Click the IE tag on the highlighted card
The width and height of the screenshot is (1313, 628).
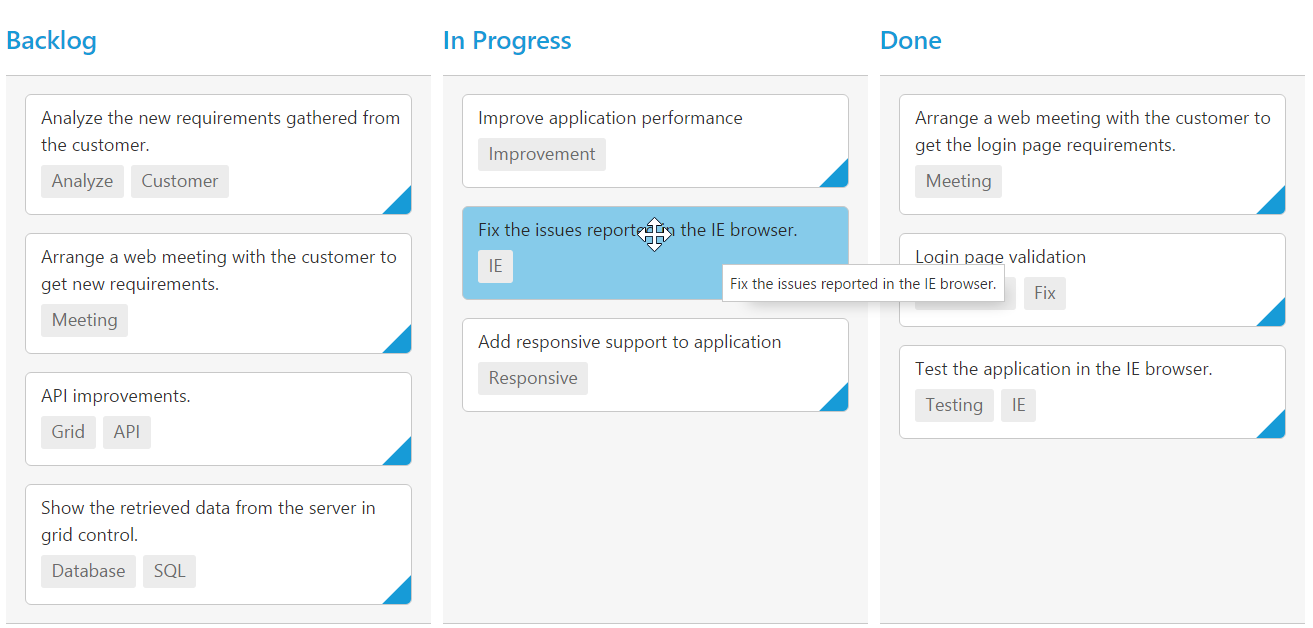click(495, 267)
